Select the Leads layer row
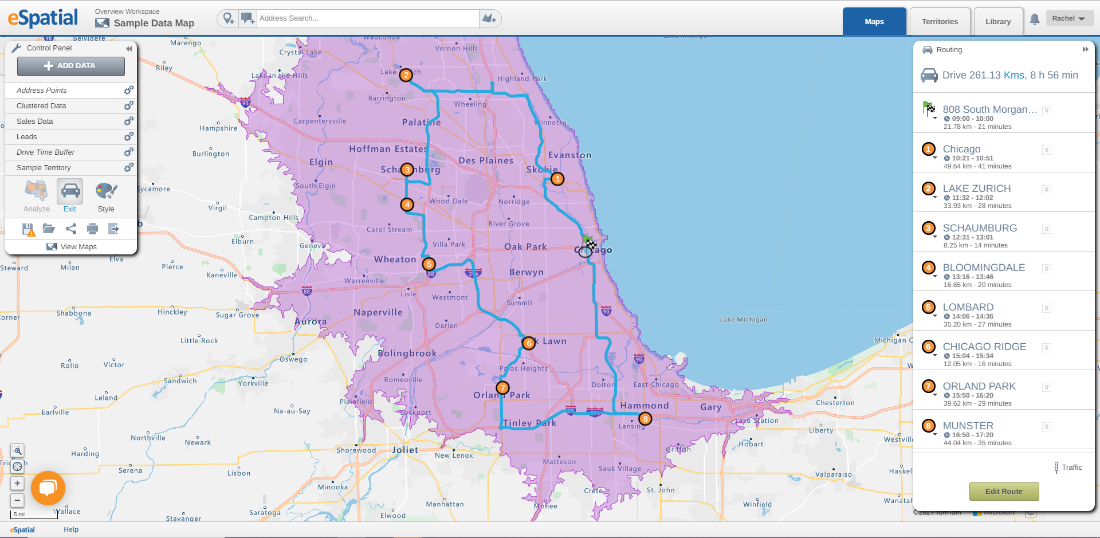 71,137
